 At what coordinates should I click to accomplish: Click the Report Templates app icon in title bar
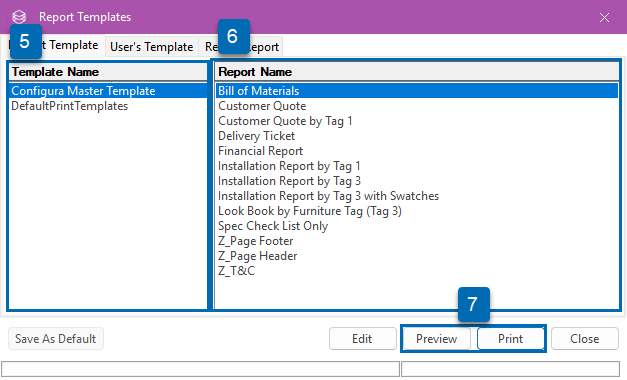point(19,17)
